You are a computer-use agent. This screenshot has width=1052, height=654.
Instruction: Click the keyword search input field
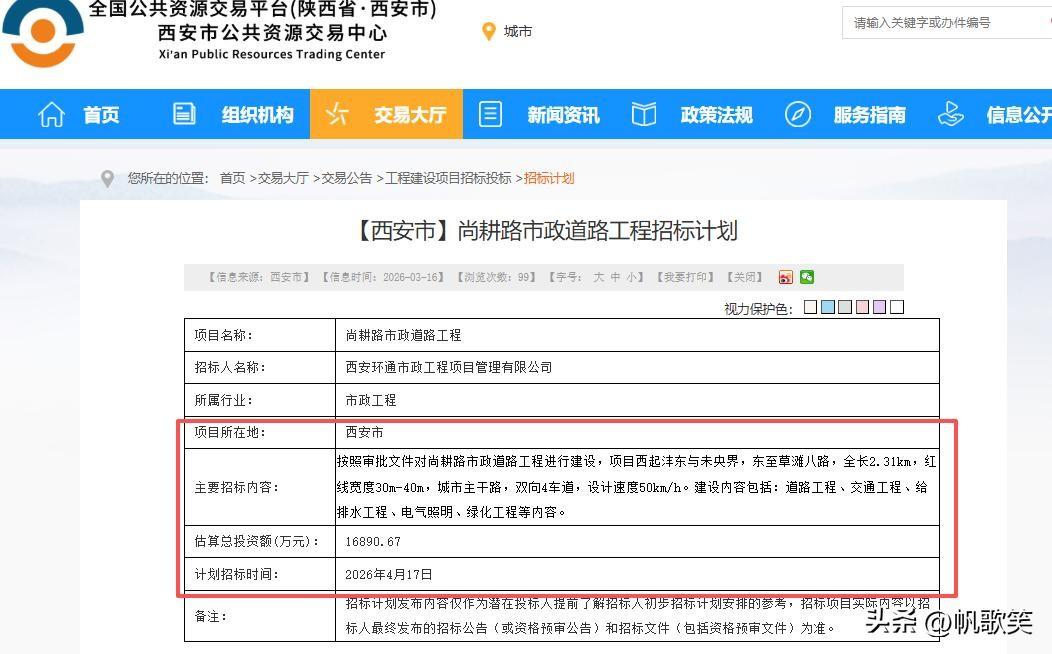pos(944,22)
